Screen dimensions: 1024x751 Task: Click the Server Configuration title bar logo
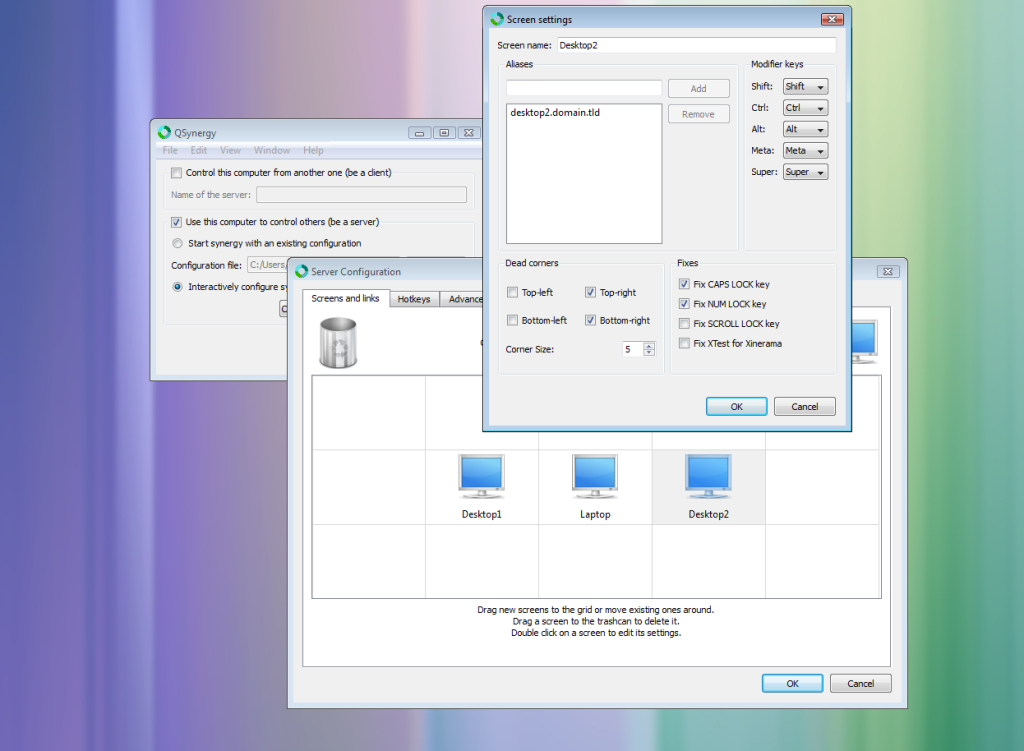[x=301, y=271]
